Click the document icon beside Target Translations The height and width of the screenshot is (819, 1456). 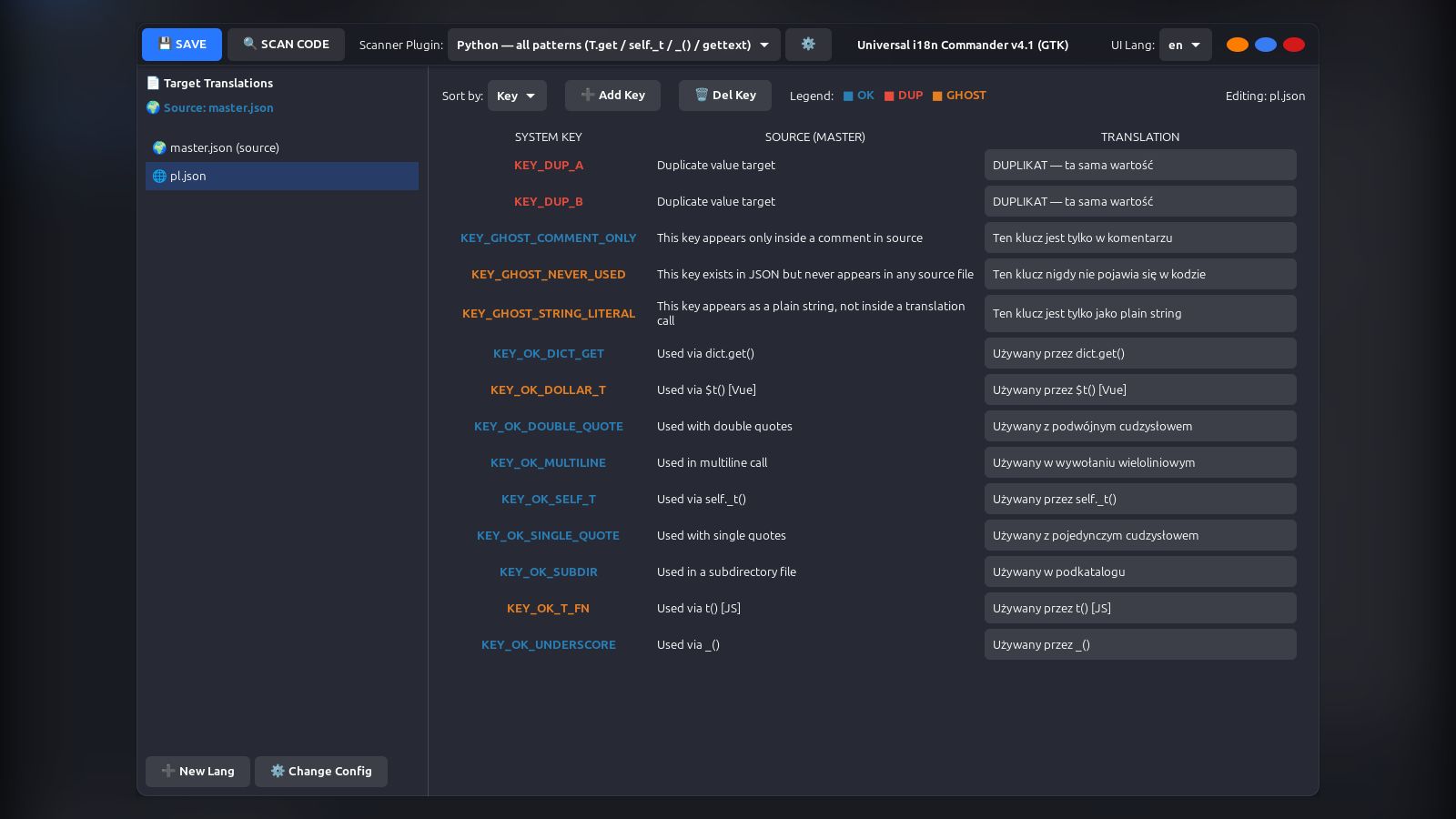click(153, 83)
